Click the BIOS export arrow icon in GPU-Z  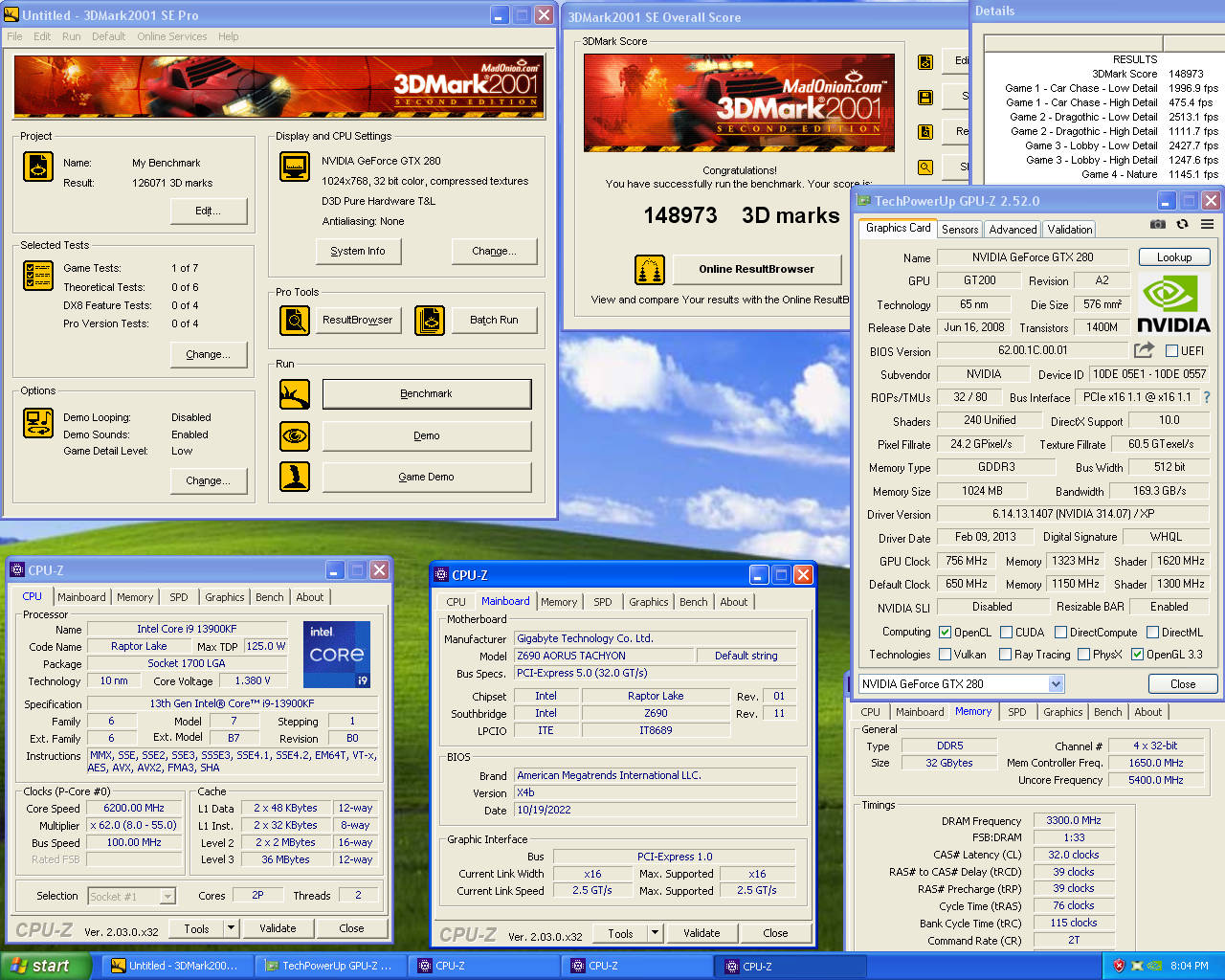pyautogui.click(x=1144, y=350)
